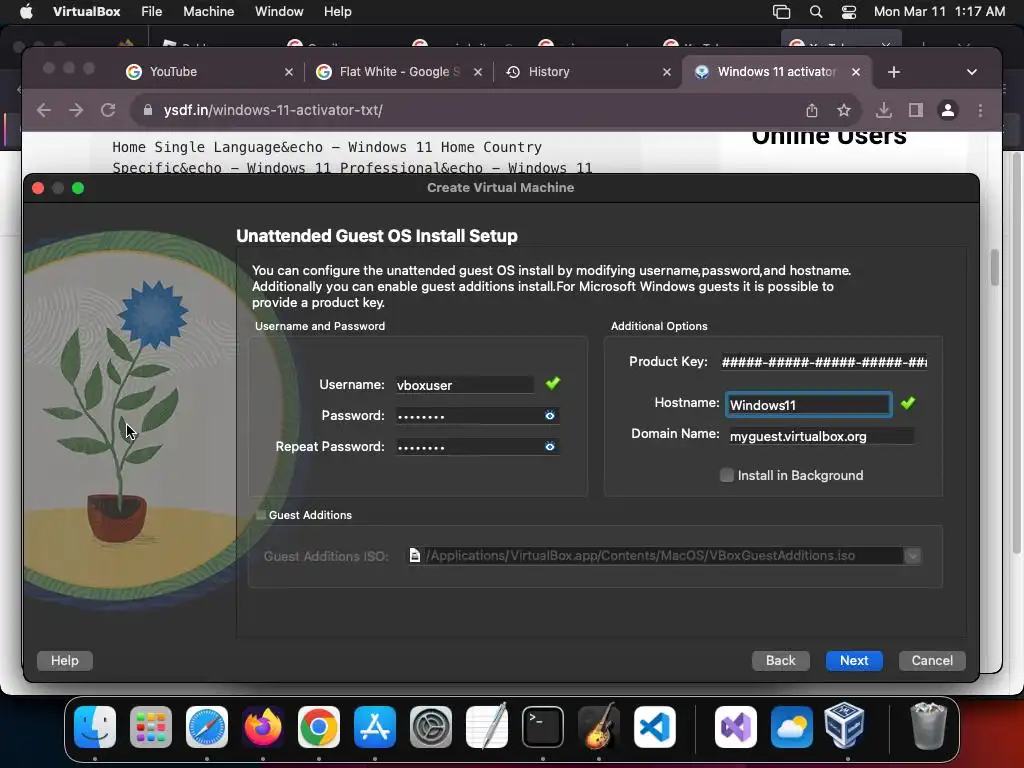The image size is (1024, 768).
Task: Open the cloud app icon in dock
Action: [792, 727]
